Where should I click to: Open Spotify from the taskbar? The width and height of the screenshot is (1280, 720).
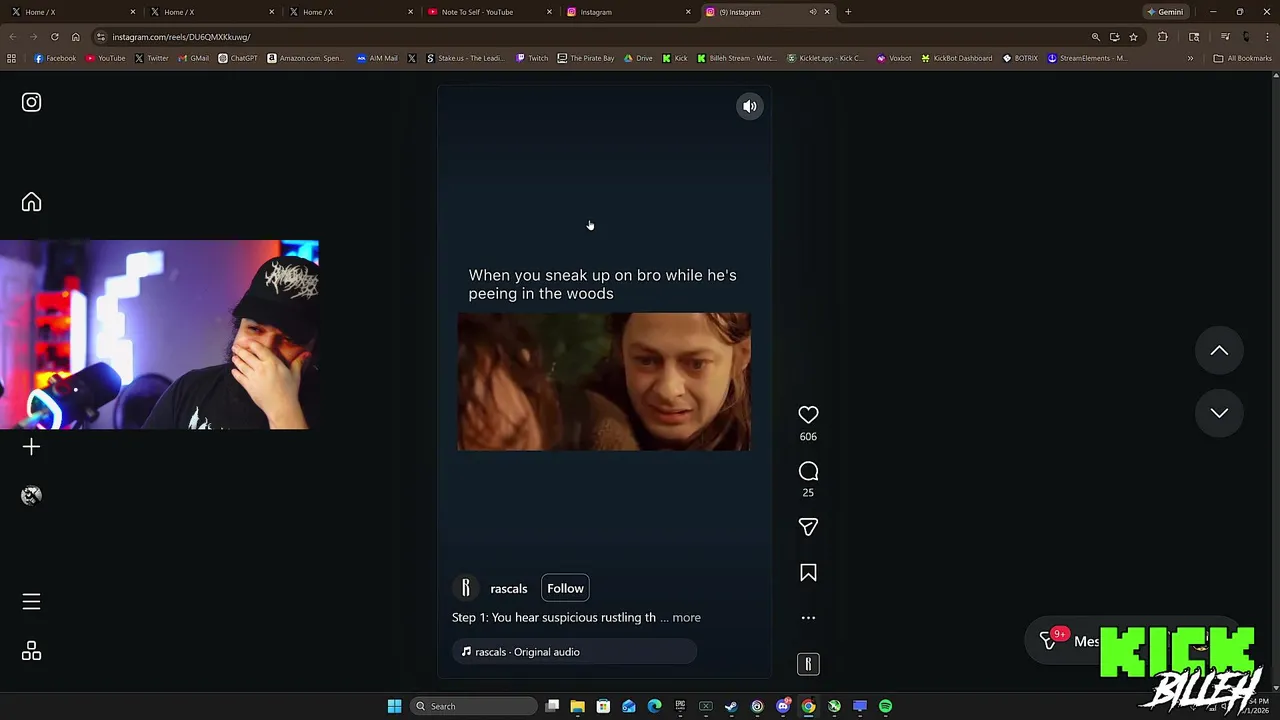(885, 706)
